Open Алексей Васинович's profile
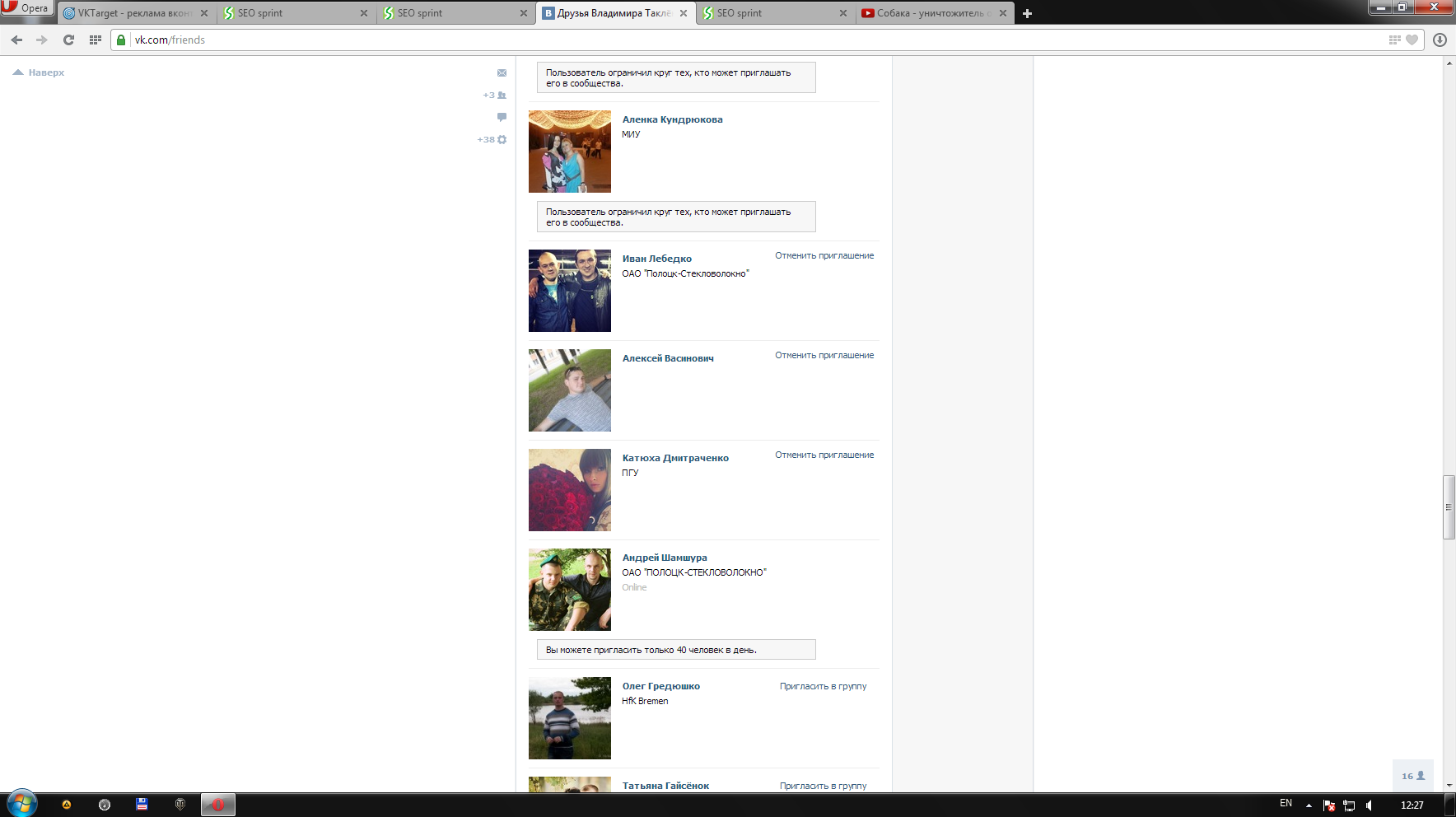Screen dimensions: 1456x817 click(x=668, y=358)
